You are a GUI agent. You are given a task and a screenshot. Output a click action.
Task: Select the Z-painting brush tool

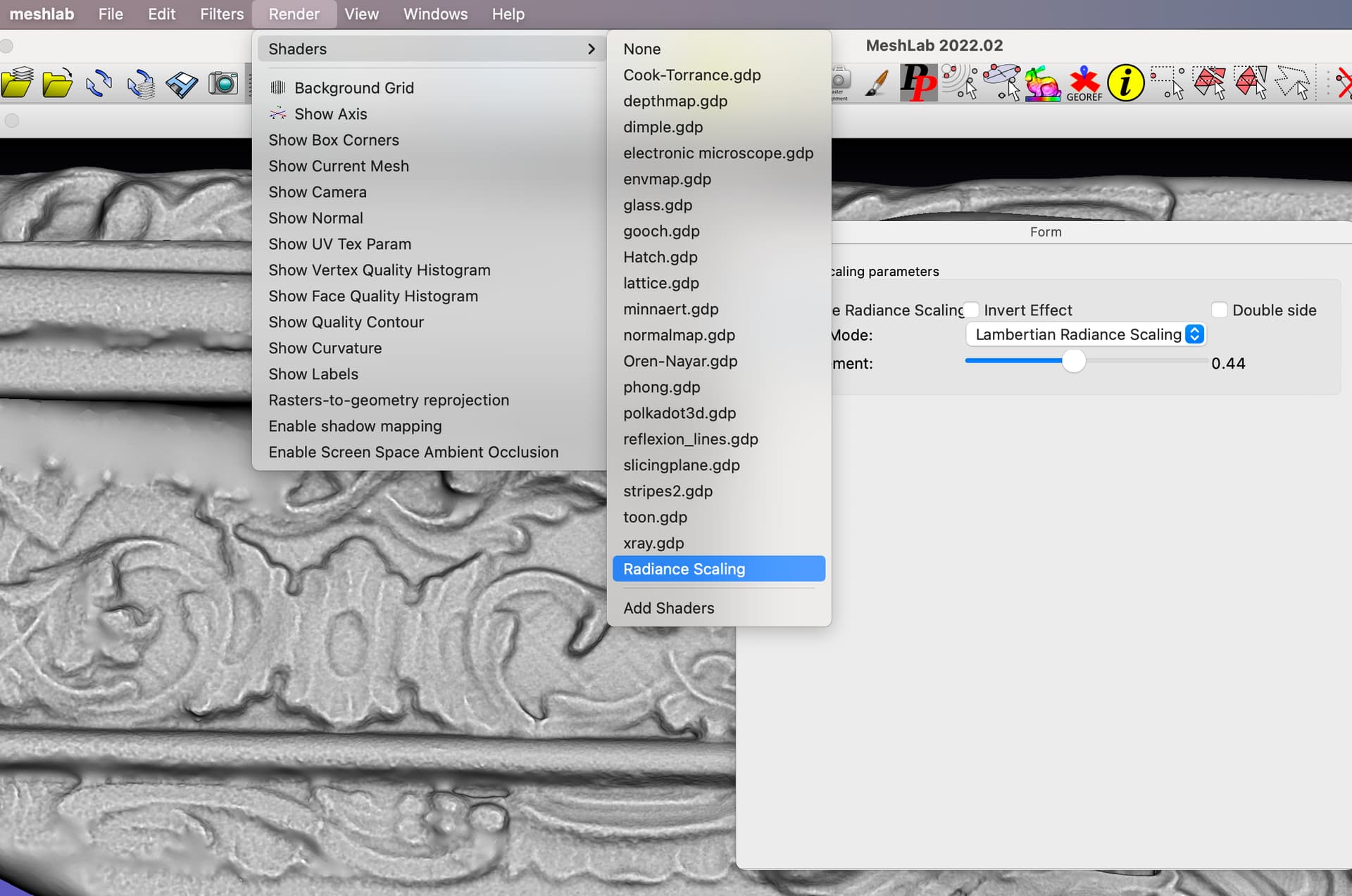(x=877, y=84)
